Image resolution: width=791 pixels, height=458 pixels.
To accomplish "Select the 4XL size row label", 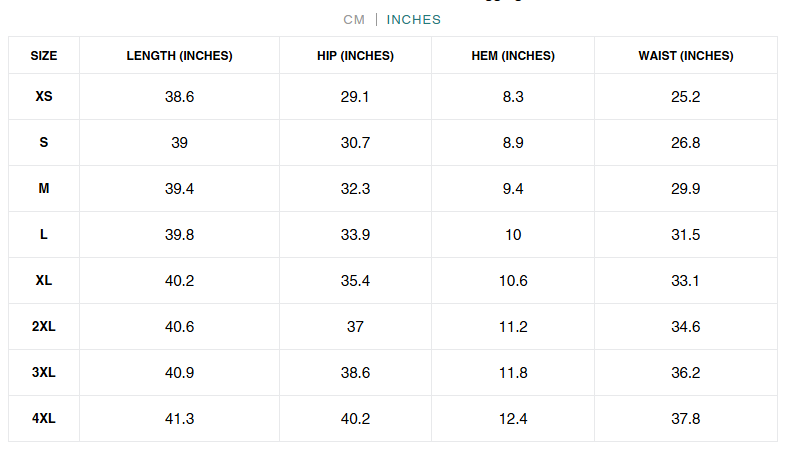I will point(44,419).
